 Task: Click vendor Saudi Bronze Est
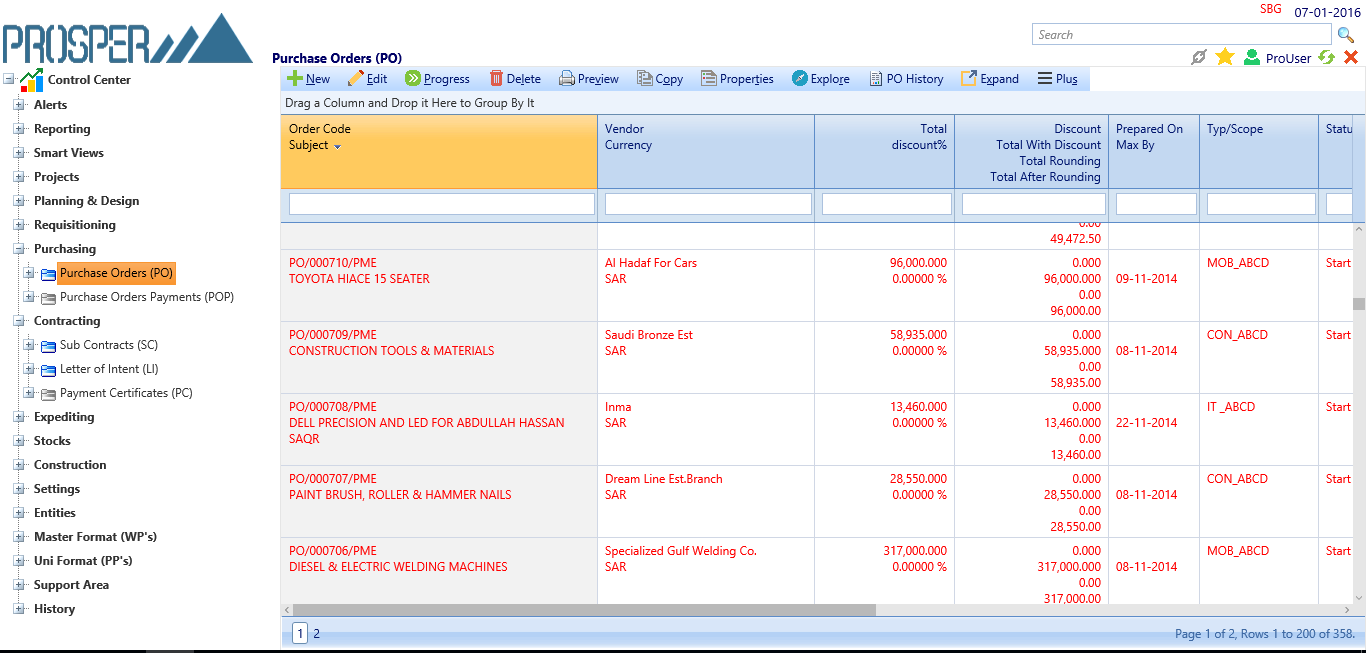649,335
